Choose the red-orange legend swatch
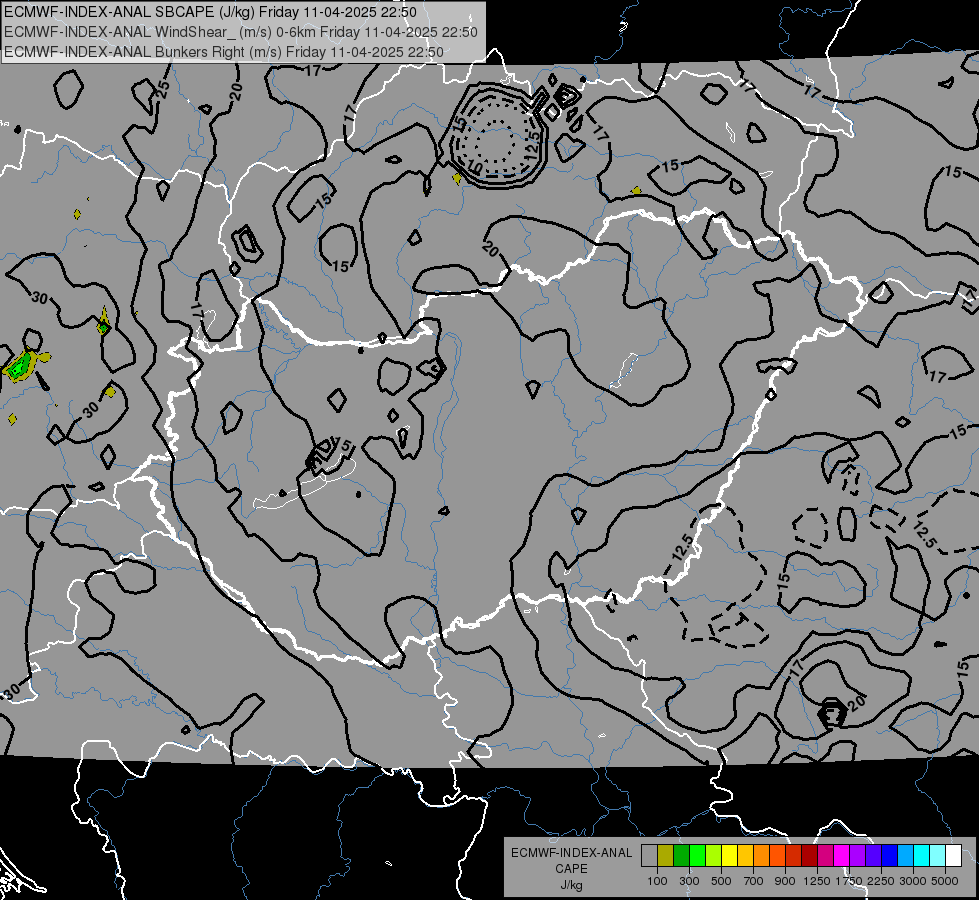The image size is (979, 900). pos(777,855)
